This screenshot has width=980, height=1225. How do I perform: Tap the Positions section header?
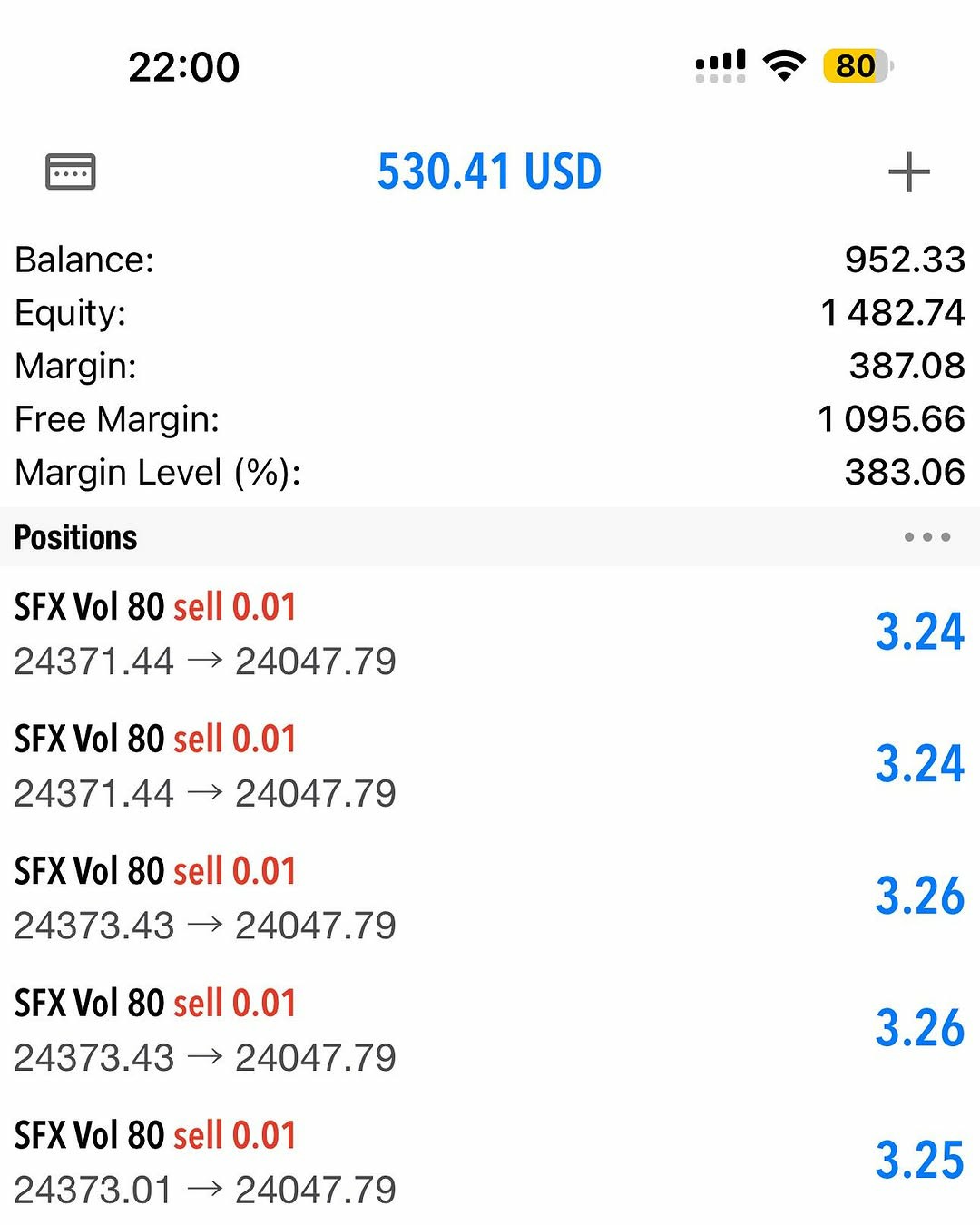tap(76, 537)
